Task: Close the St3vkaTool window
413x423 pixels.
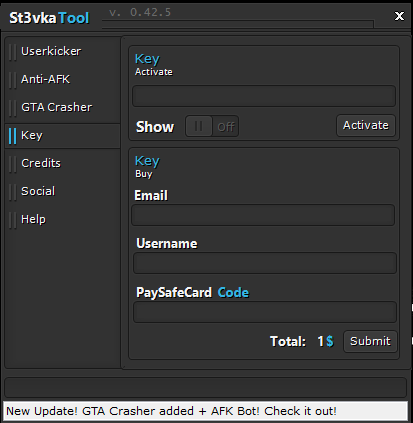Action: tap(399, 16)
